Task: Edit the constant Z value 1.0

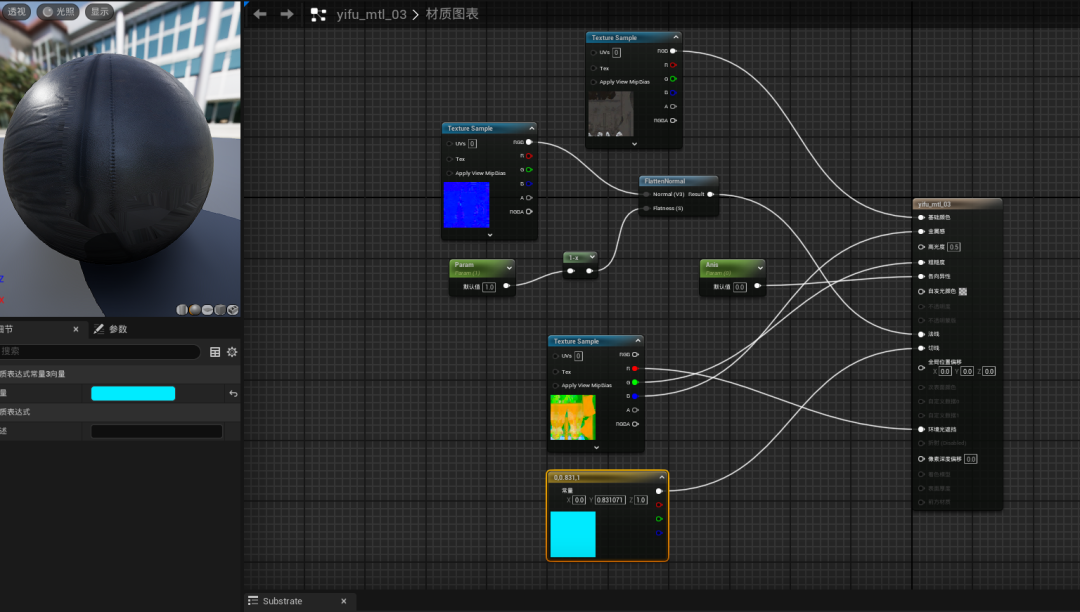Action: tap(641, 500)
